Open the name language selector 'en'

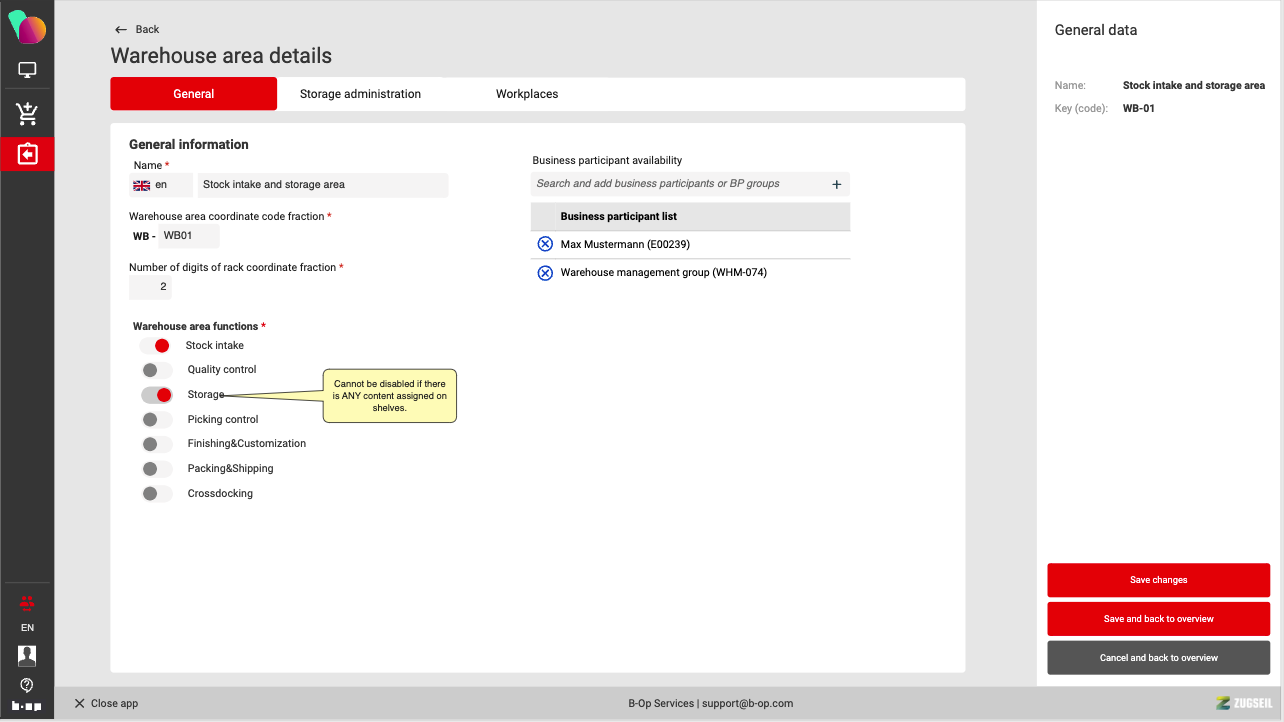click(x=160, y=185)
